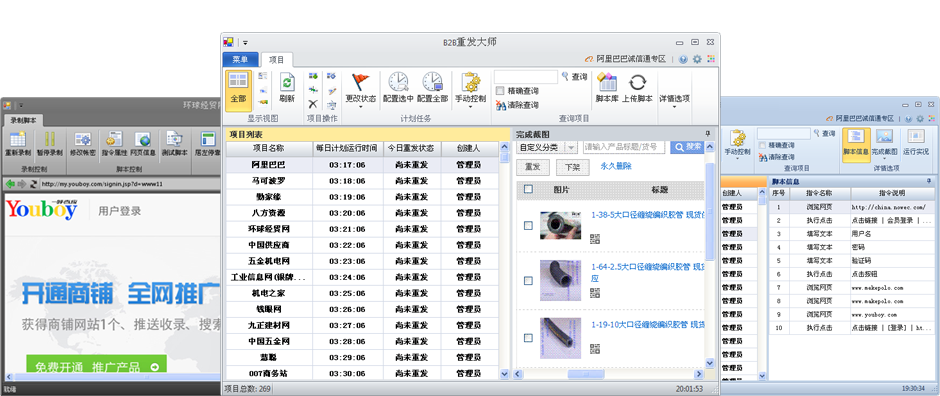Pin the 脚本信息 panel in right window
The image size is (940, 396).
coord(929,180)
